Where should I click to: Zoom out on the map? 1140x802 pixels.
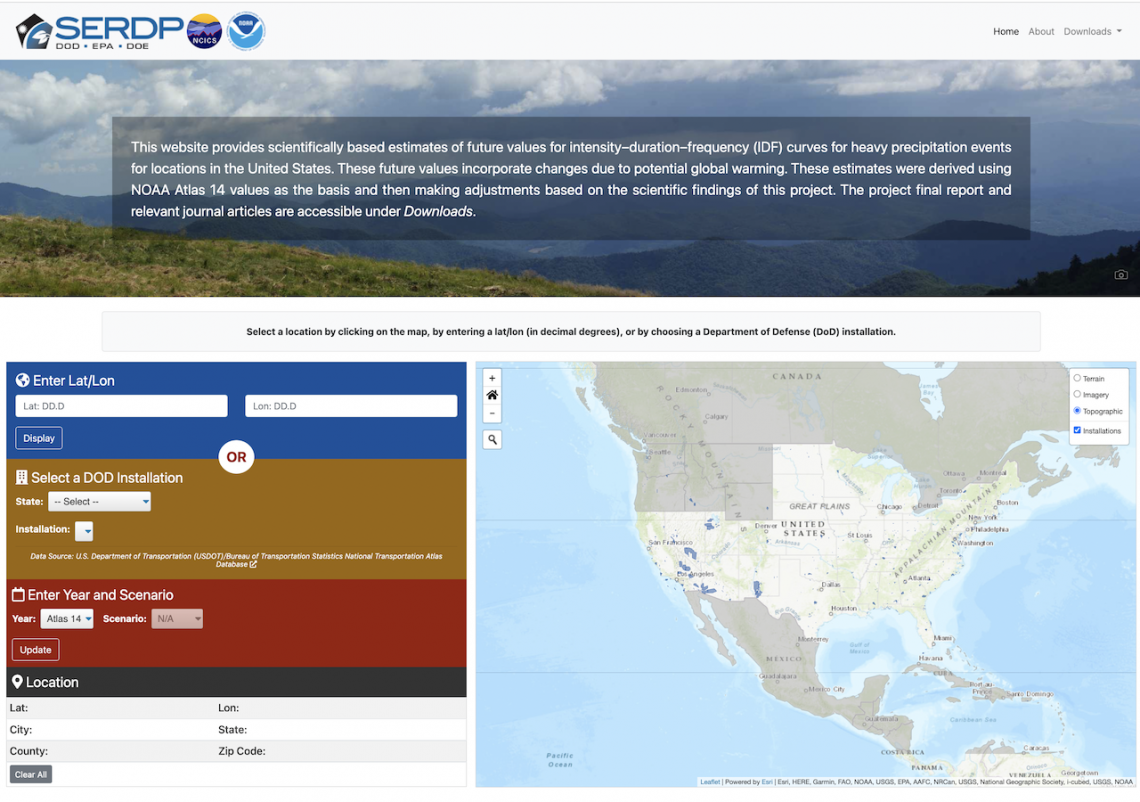(x=492, y=414)
